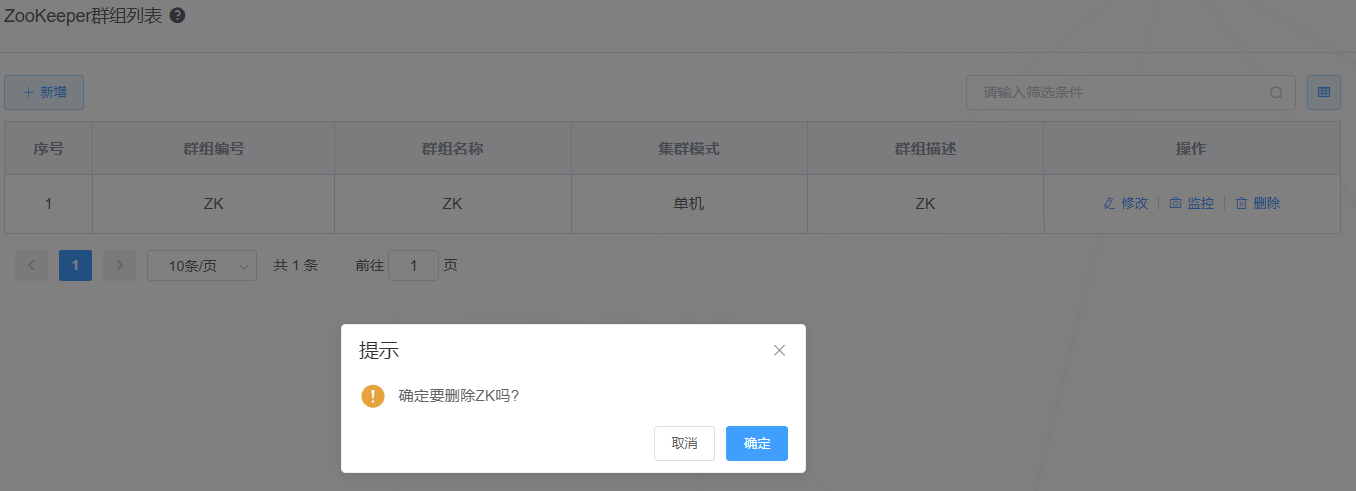Click the 集群模式 column header
This screenshot has width=1356, height=491.
689,148
